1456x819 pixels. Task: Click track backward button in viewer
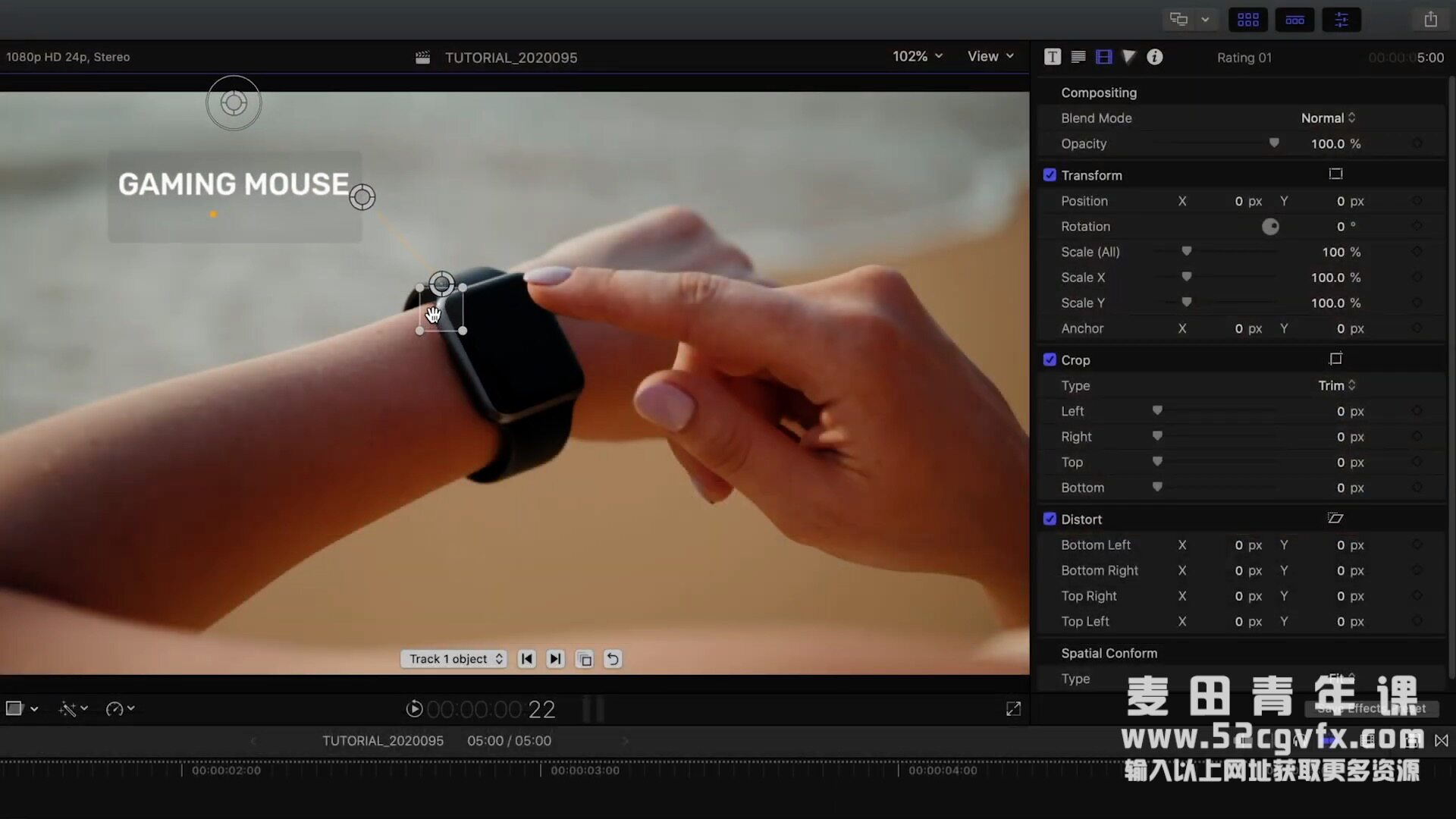(x=527, y=659)
